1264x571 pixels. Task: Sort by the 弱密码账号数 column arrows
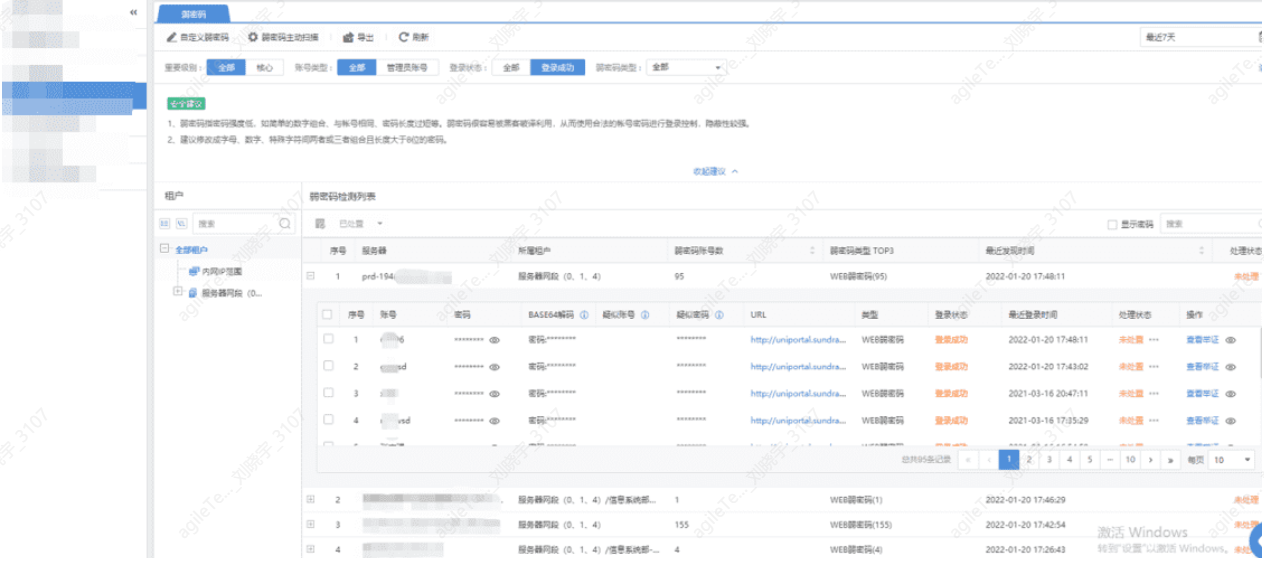click(810, 250)
